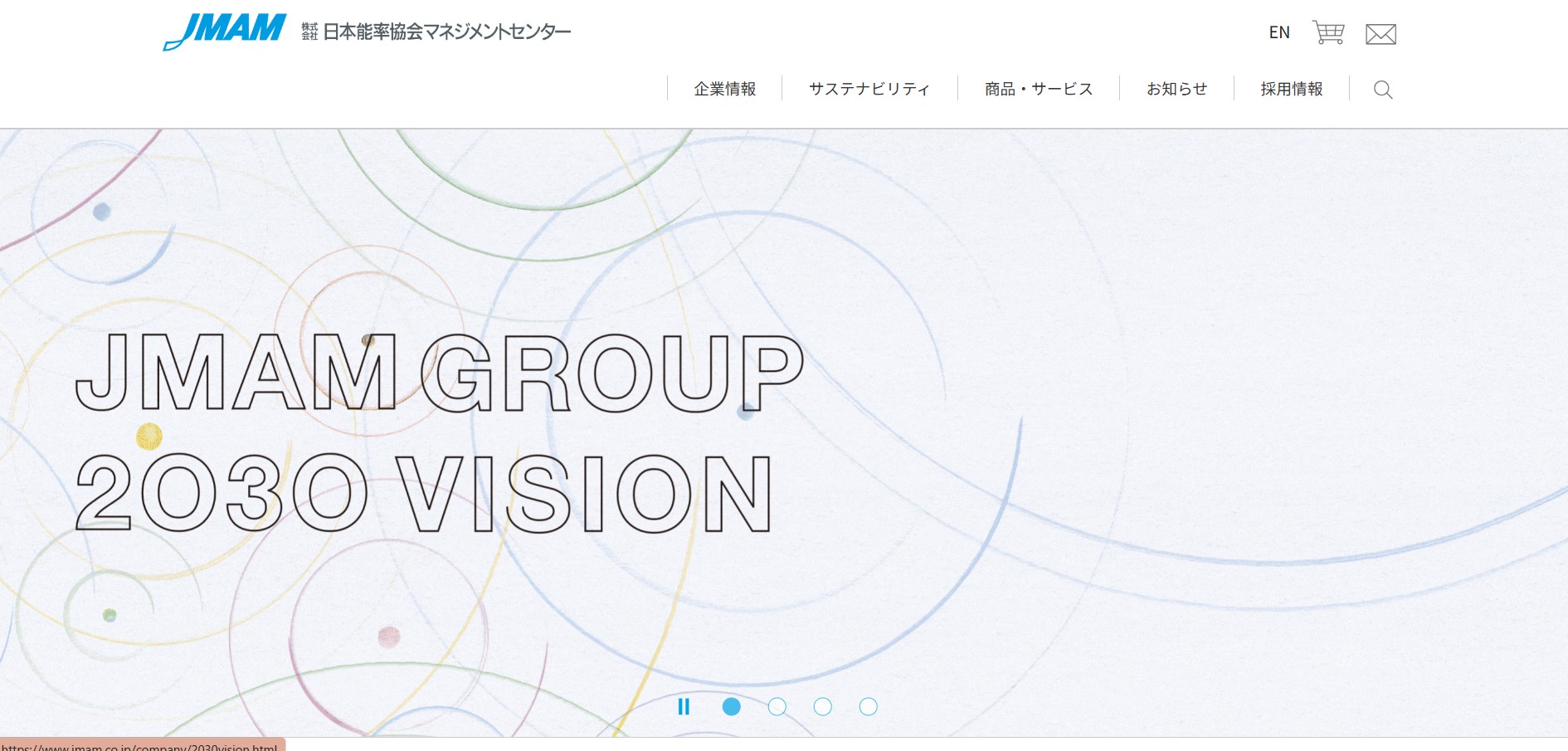Image resolution: width=1568 pixels, height=751 pixels.
Task: Open the サステナビリティ menu
Action: [869, 89]
